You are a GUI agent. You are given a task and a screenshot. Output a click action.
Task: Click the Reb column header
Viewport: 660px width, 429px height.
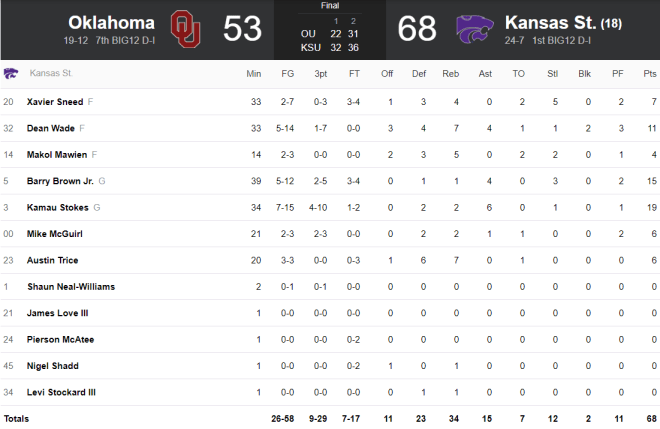(x=450, y=74)
